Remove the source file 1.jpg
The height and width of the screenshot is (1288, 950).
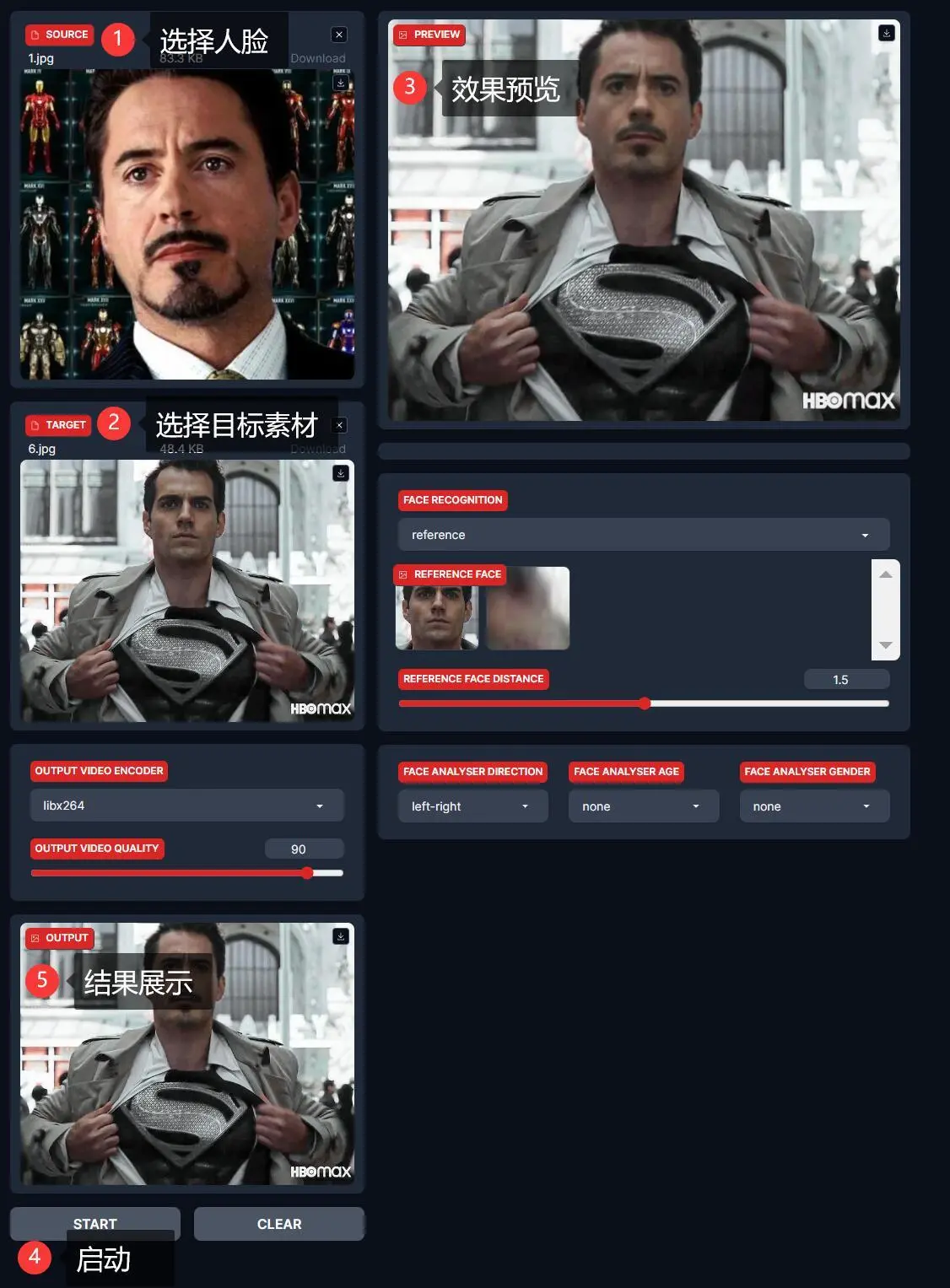[x=339, y=35]
